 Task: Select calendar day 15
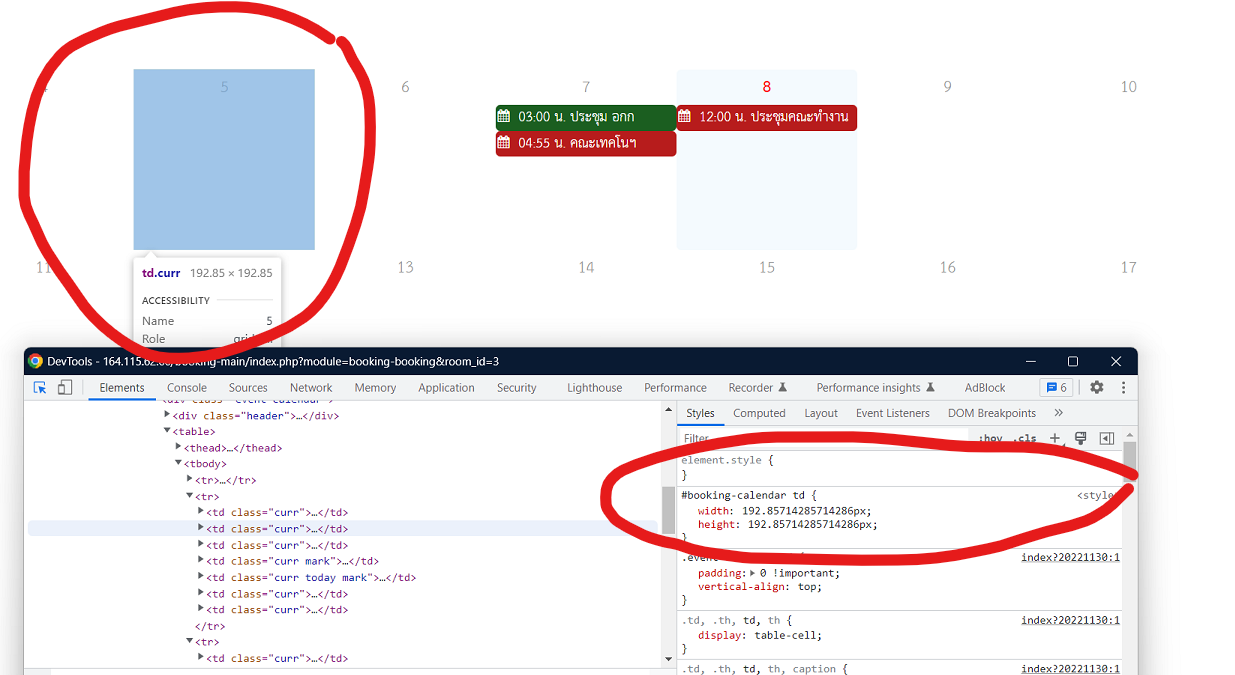[x=767, y=267]
